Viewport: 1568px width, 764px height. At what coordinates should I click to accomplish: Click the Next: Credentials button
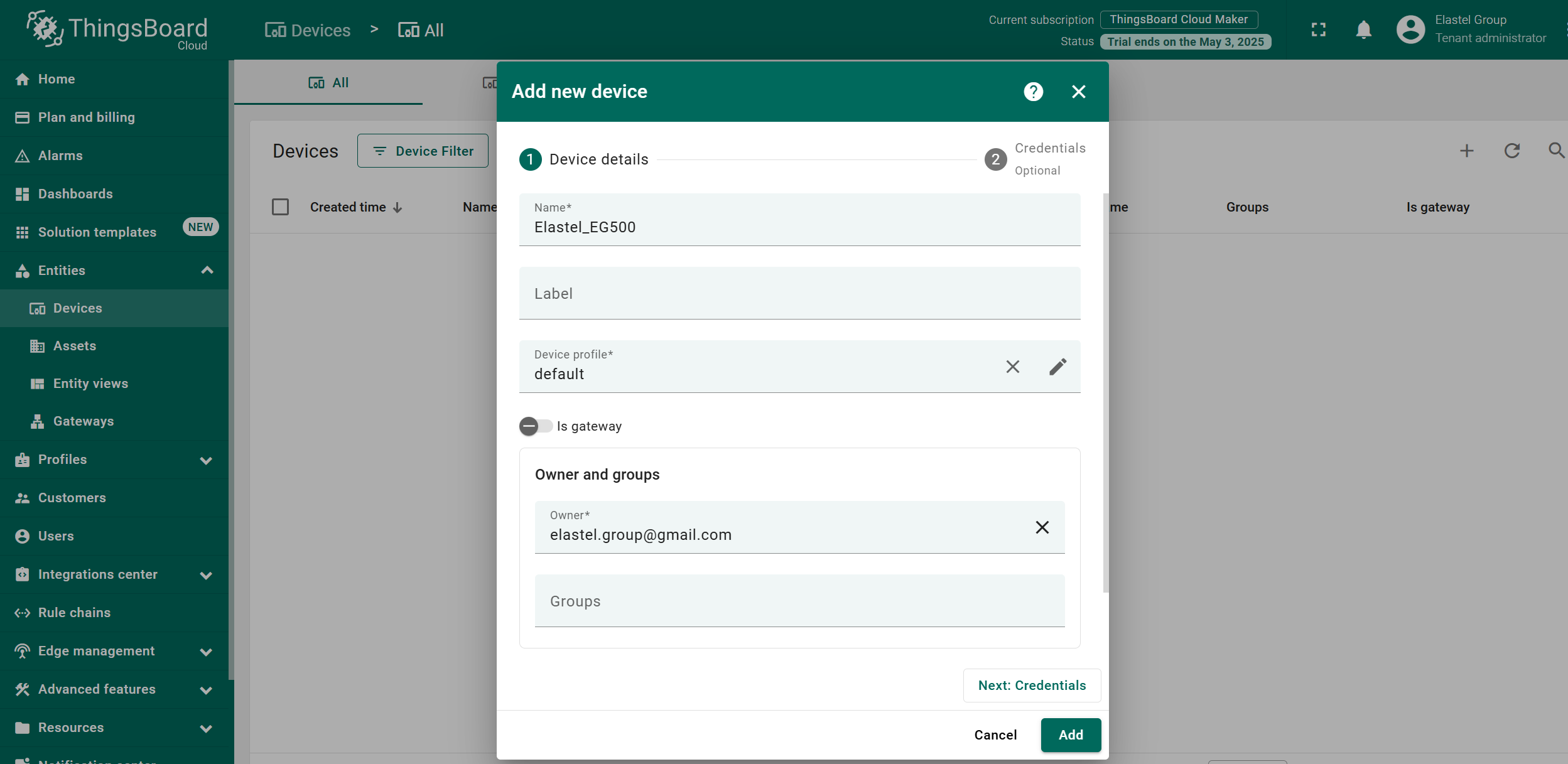pyautogui.click(x=1032, y=686)
